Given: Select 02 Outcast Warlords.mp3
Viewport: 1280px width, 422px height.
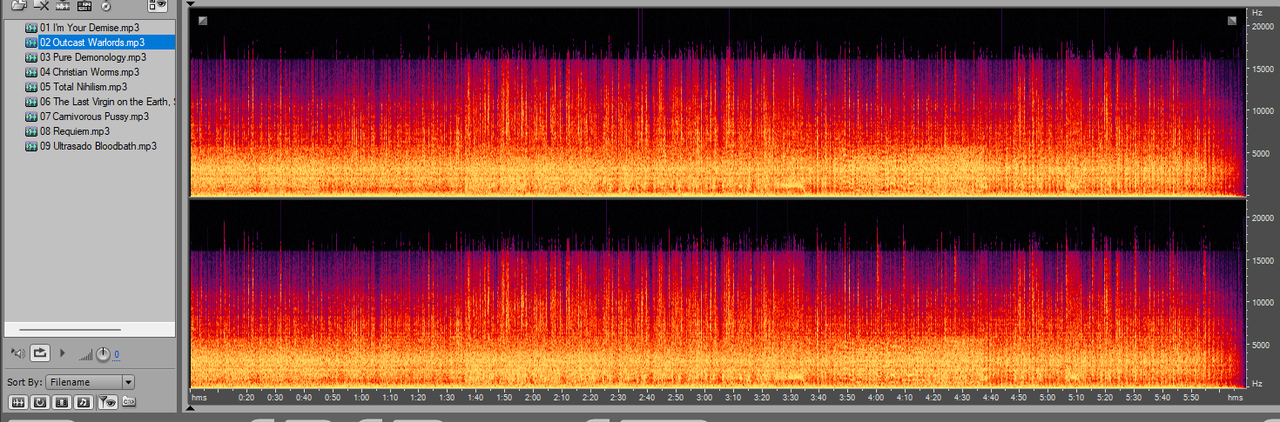Looking at the screenshot, I should pyautogui.click(x=92, y=42).
